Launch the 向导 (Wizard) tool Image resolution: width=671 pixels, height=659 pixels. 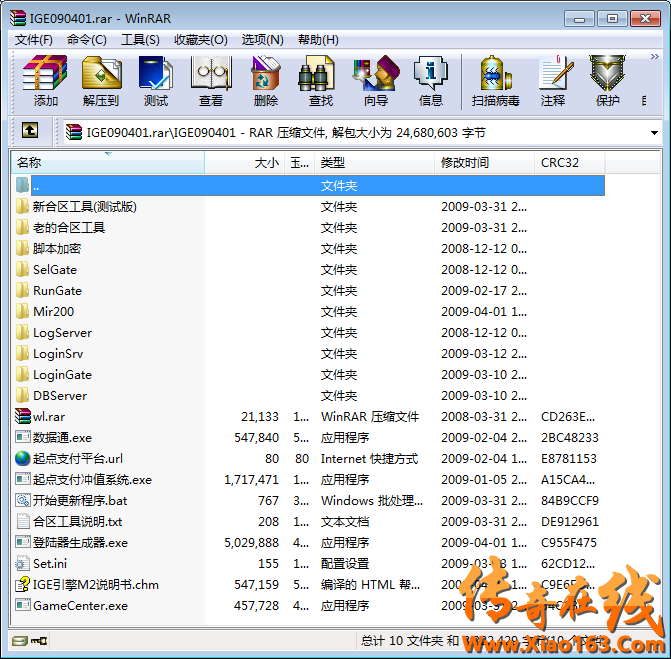[x=376, y=80]
